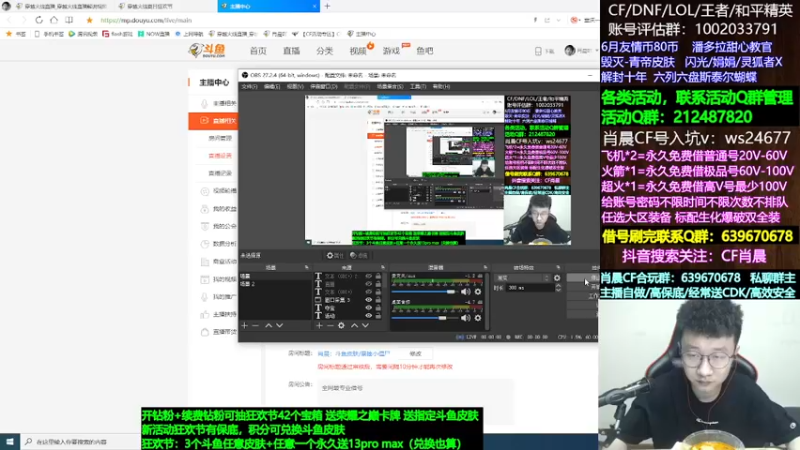This screenshot has height=450, width=800.
Task: Open OBS 视图(V) menu
Action: click(295, 87)
